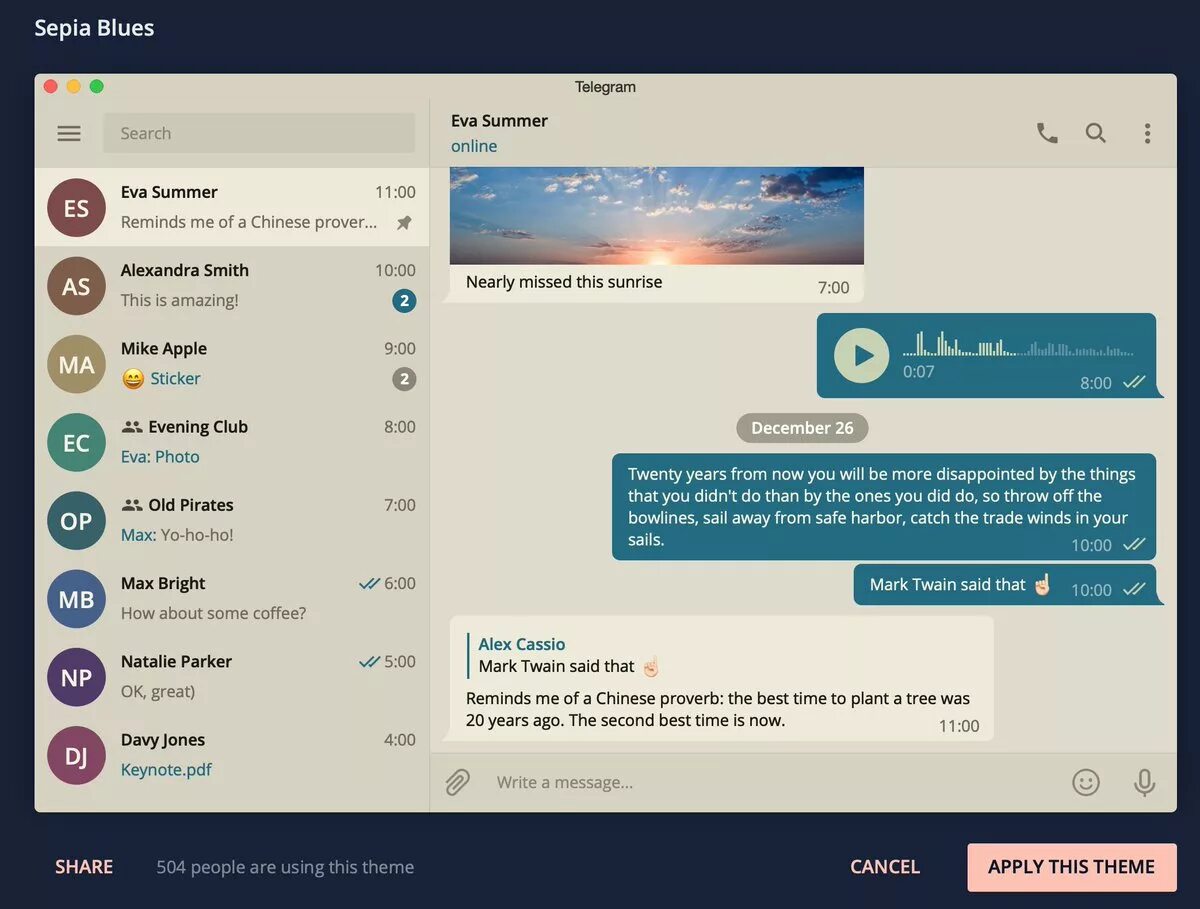
Task: Seek within the voice message waveform
Action: pyautogui.click(x=1018, y=345)
